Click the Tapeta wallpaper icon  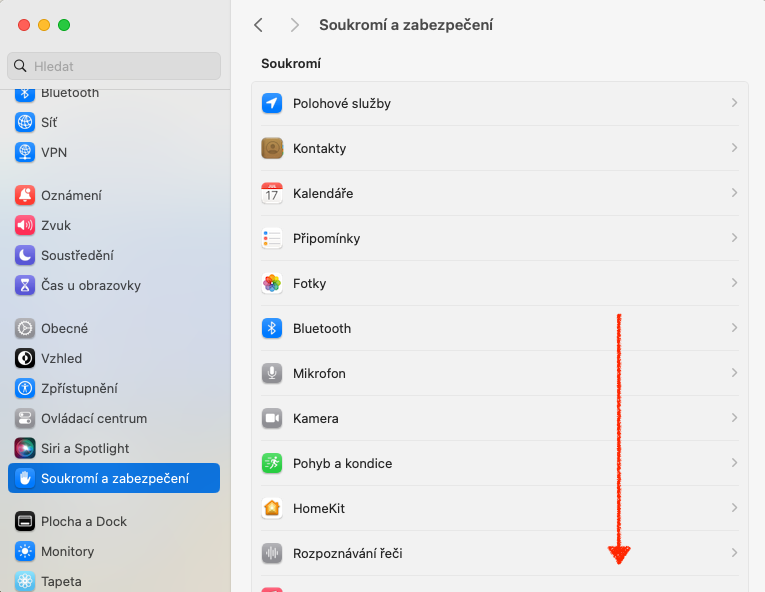coord(25,581)
